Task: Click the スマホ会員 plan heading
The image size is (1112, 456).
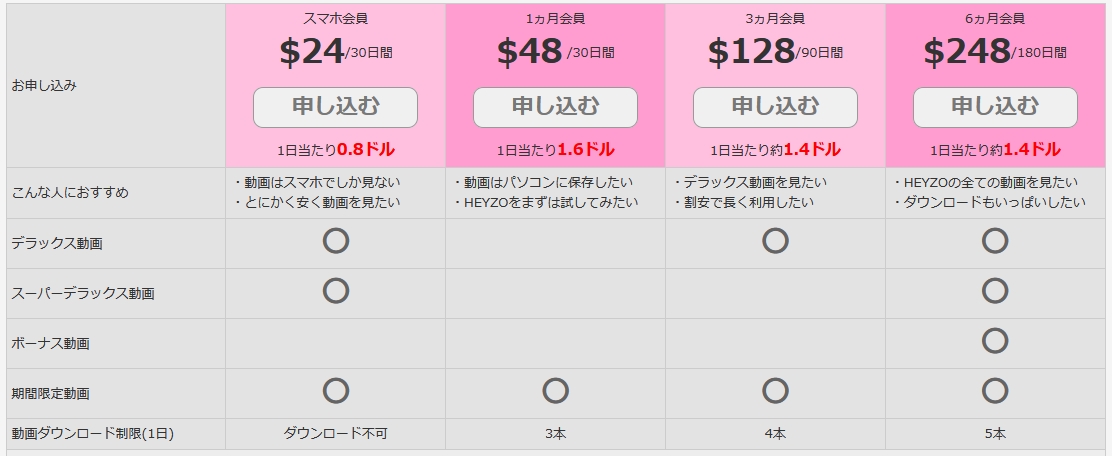Action: [x=335, y=18]
